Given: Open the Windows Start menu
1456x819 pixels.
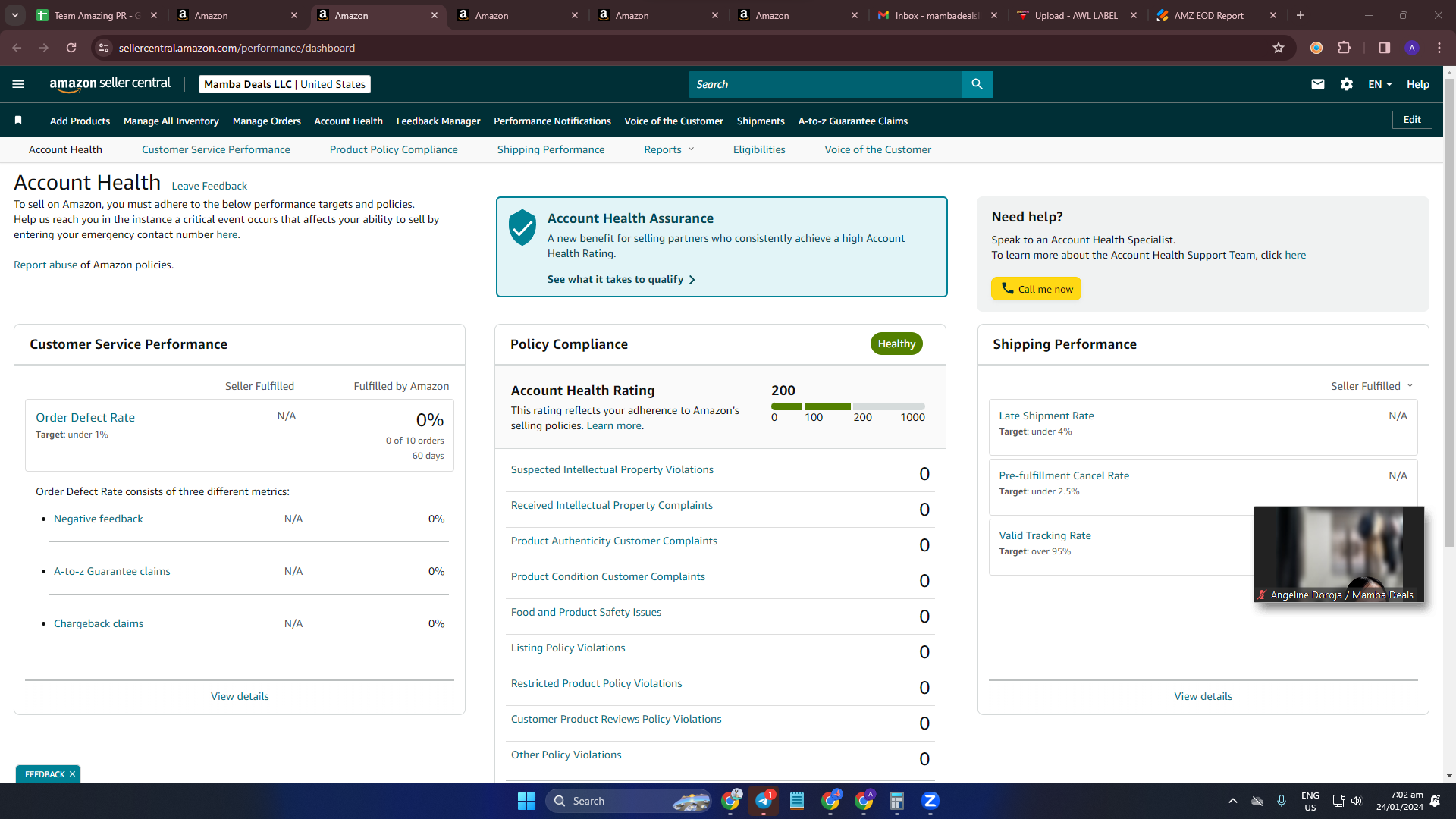Looking at the screenshot, I should (x=526, y=801).
